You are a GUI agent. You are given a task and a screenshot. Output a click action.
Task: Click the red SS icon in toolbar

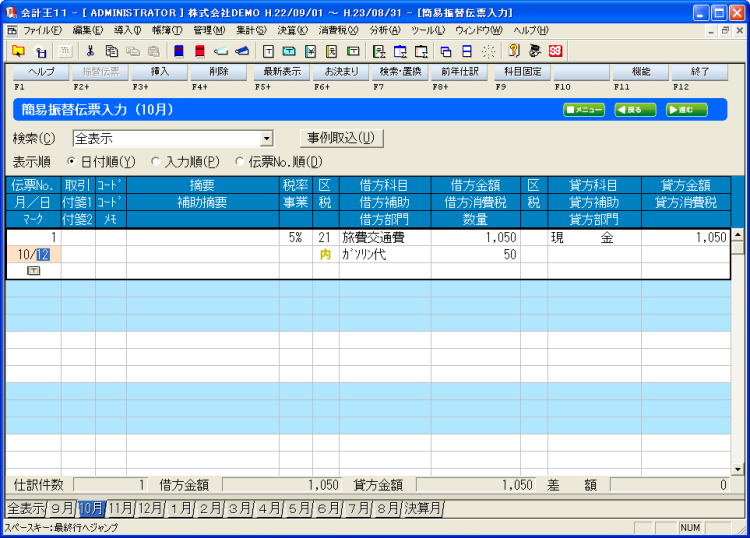[x=555, y=51]
